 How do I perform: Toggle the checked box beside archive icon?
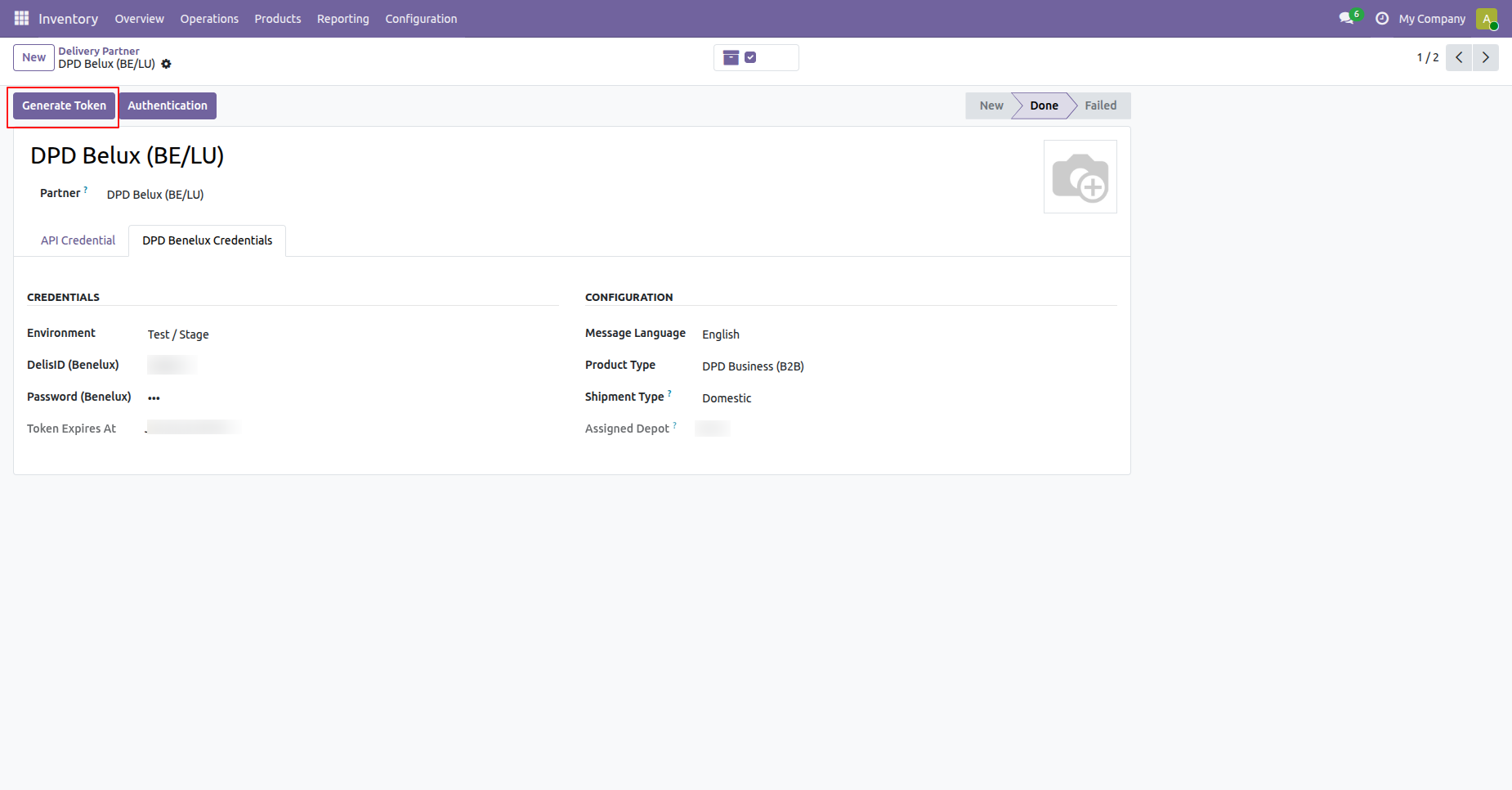click(x=750, y=57)
